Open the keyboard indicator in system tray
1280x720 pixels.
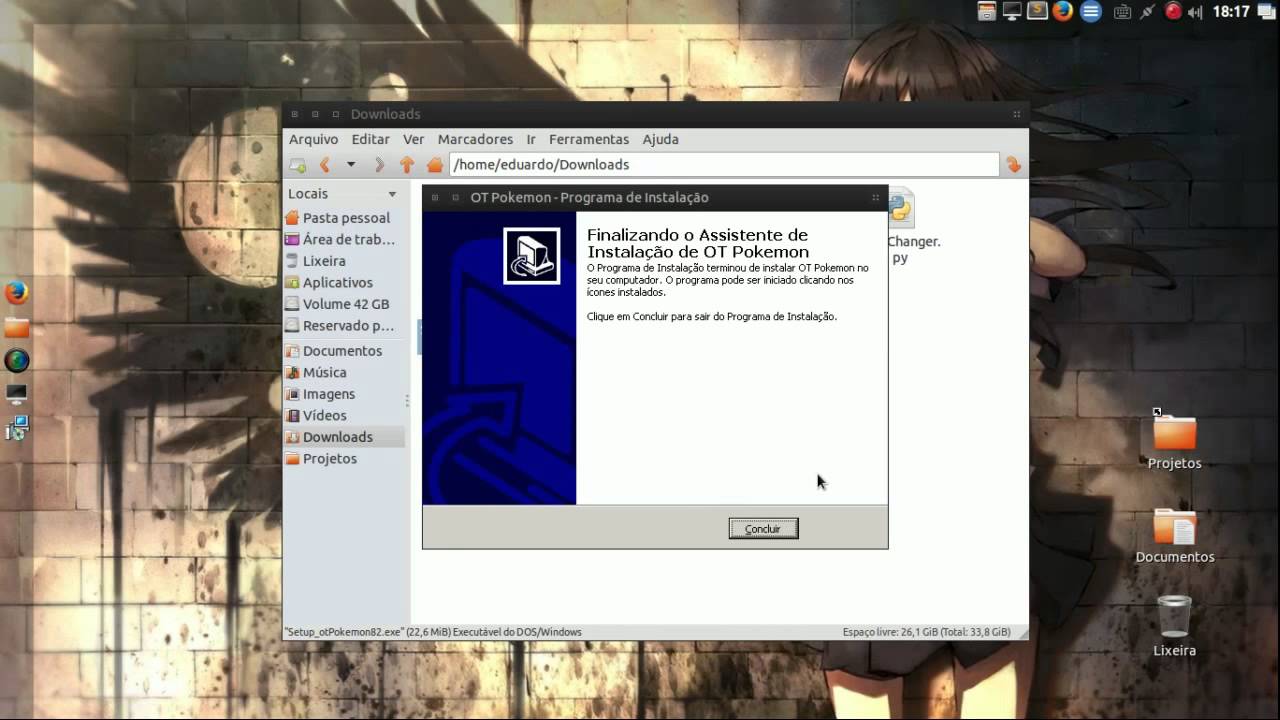(x=1122, y=12)
